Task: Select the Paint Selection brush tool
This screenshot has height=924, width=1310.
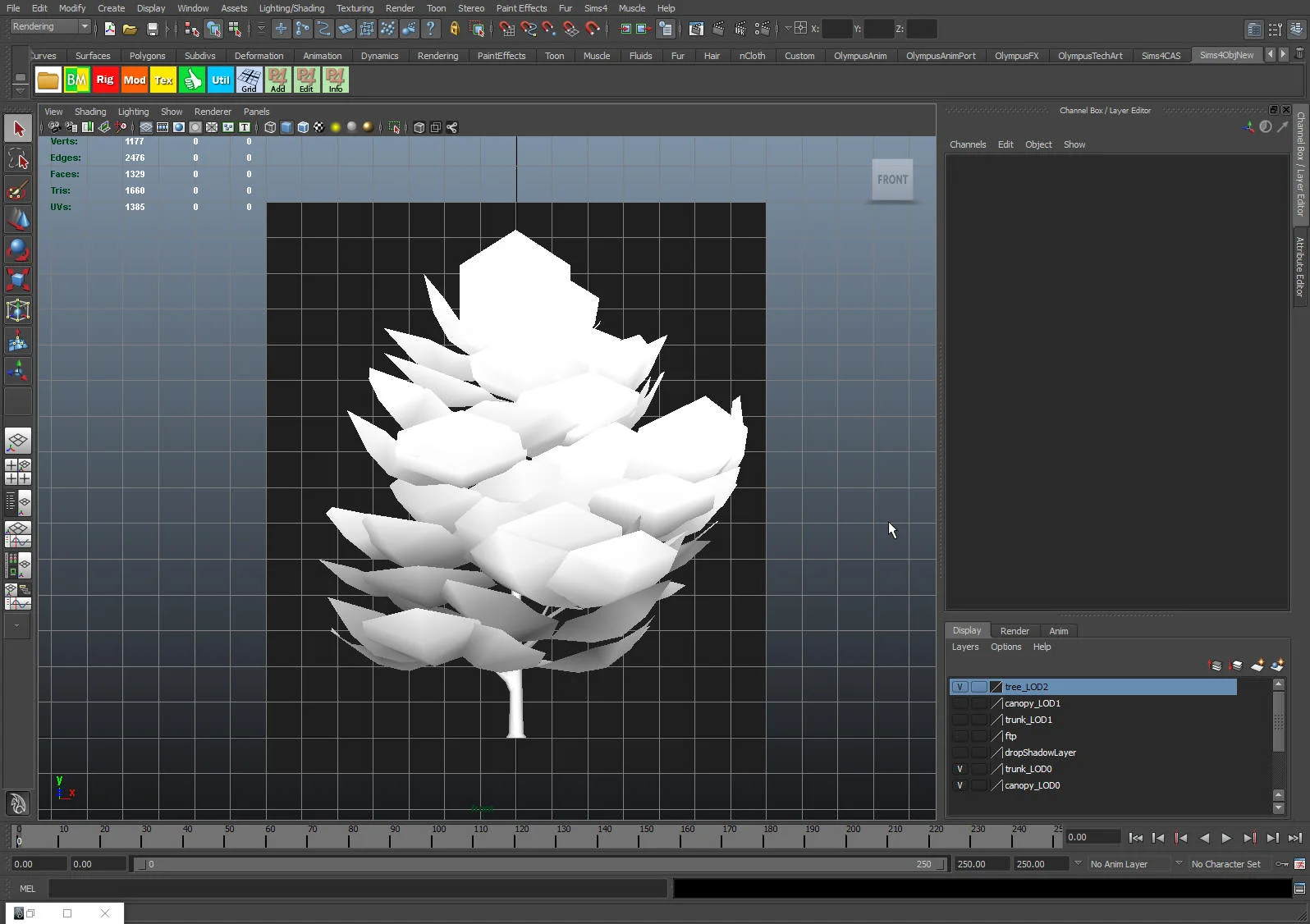Action: pos(18,190)
